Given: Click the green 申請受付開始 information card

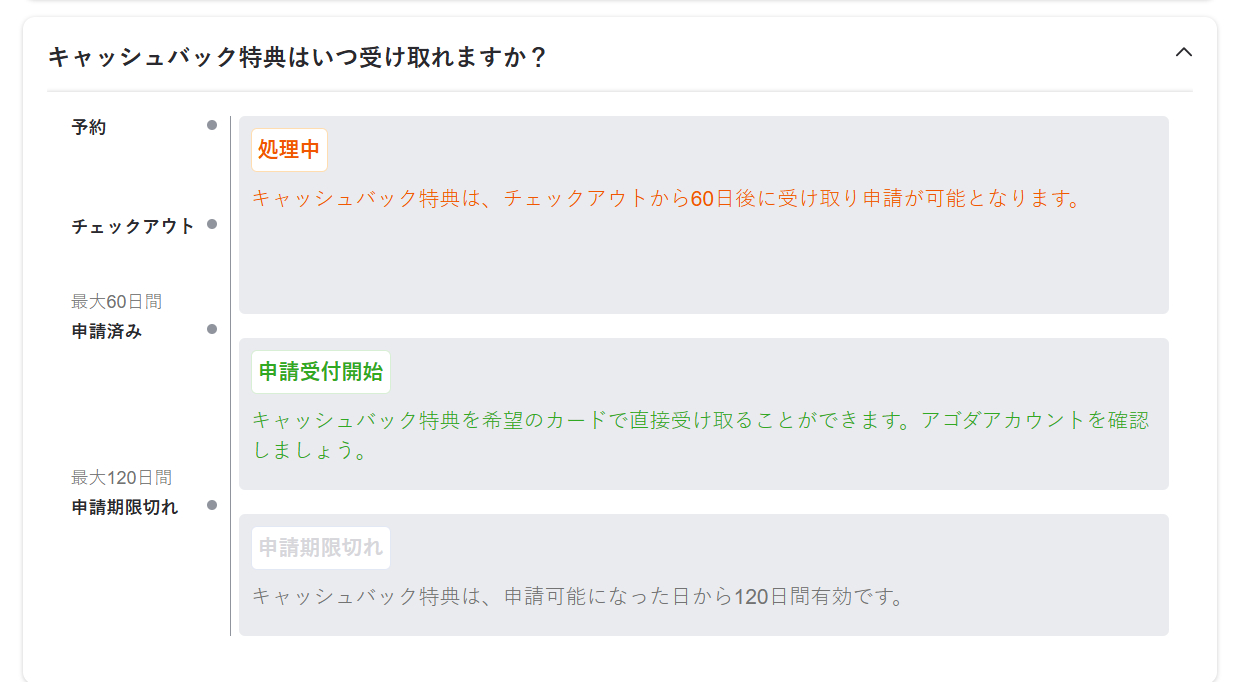Looking at the screenshot, I should click(x=703, y=413).
